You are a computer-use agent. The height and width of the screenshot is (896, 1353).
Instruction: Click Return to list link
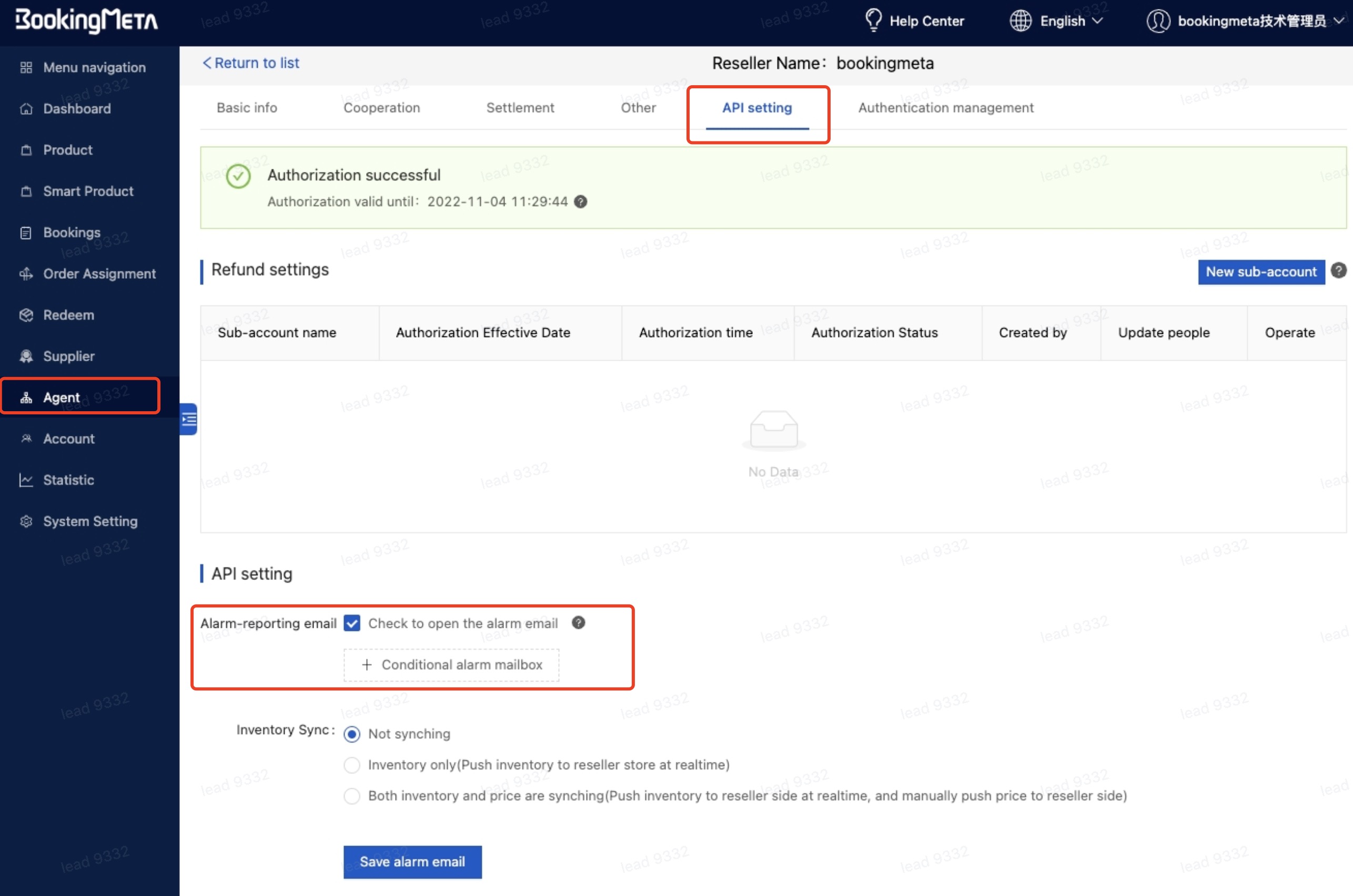coord(251,63)
